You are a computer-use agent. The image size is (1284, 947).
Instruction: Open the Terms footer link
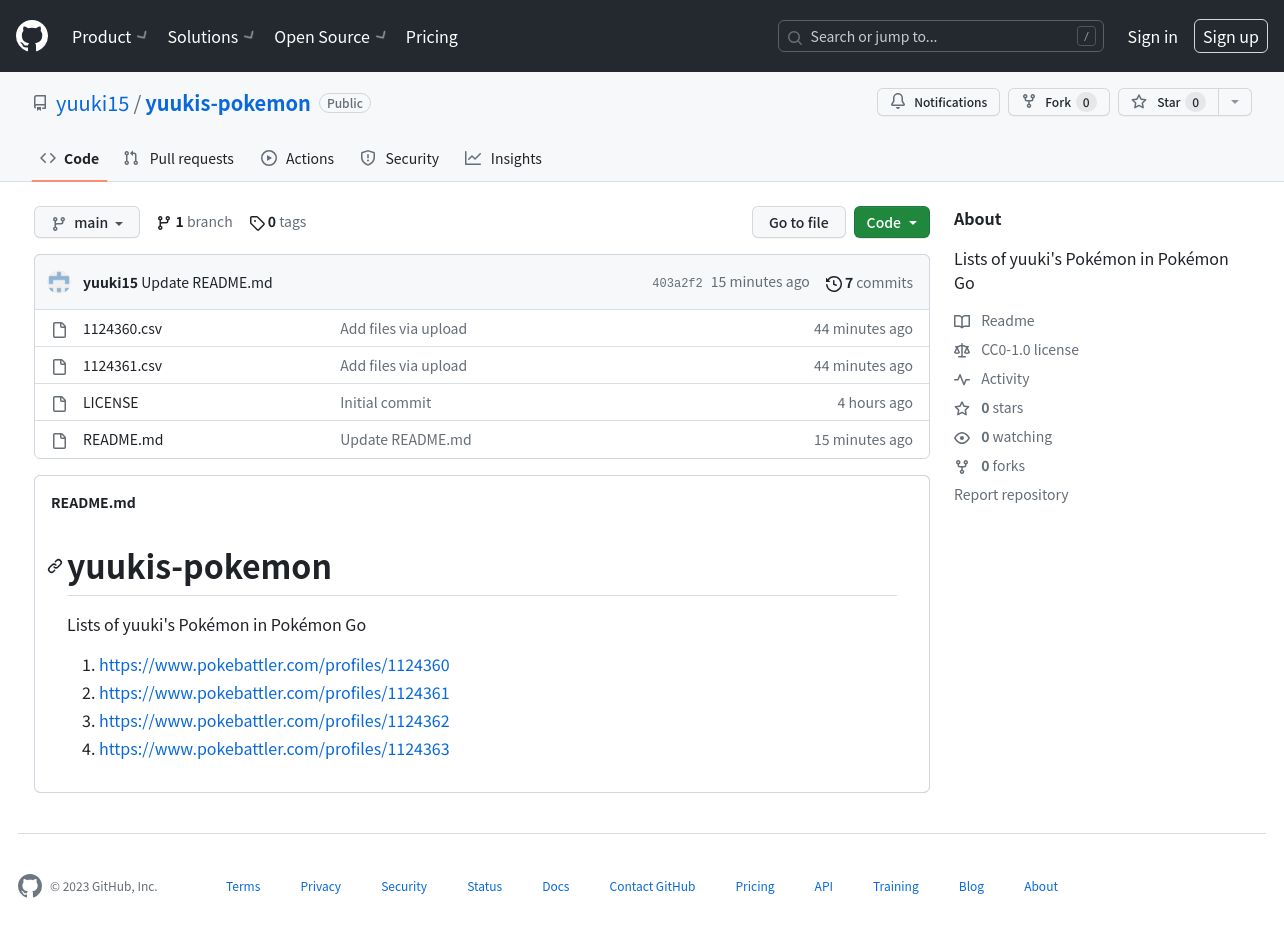point(243,886)
